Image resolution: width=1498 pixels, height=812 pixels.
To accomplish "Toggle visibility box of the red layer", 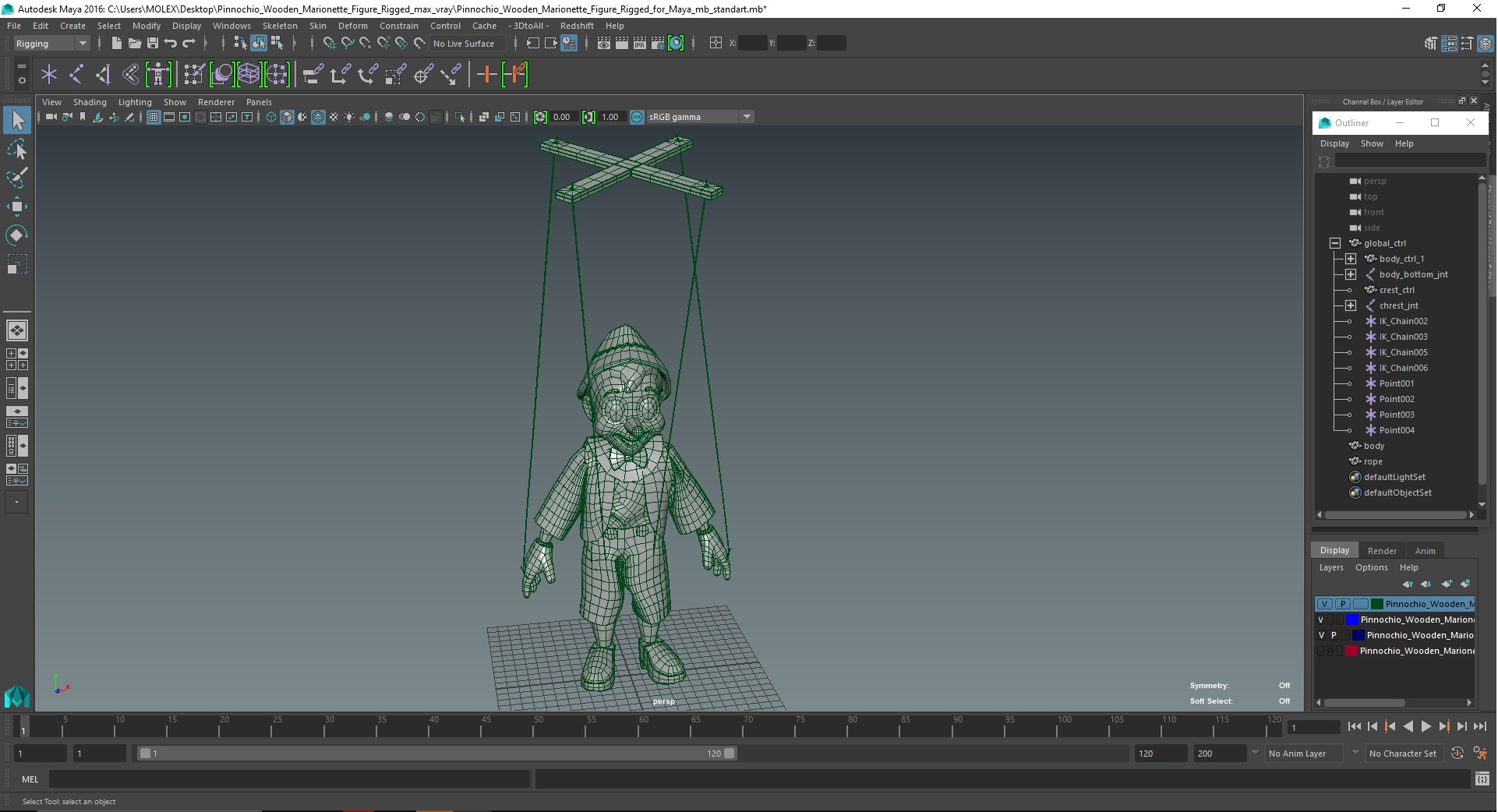I will click(1320, 651).
